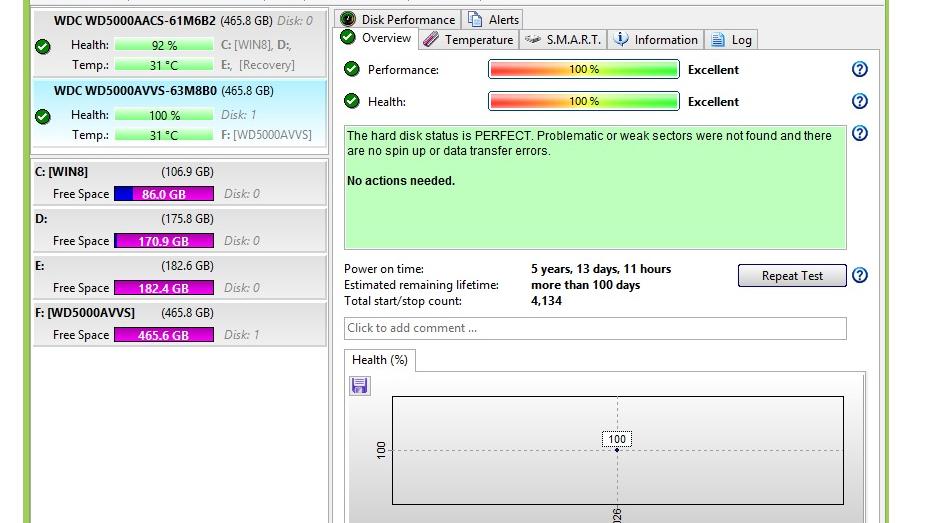Image resolution: width=929 pixels, height=523 pixels.
Task: Click the green disk status message box
Action: [595, 187]
